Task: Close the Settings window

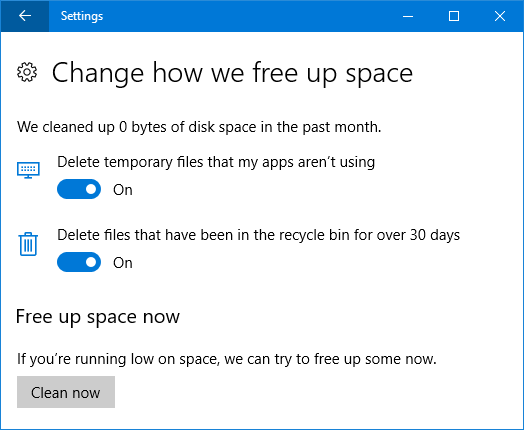Action: pos(500,16)
